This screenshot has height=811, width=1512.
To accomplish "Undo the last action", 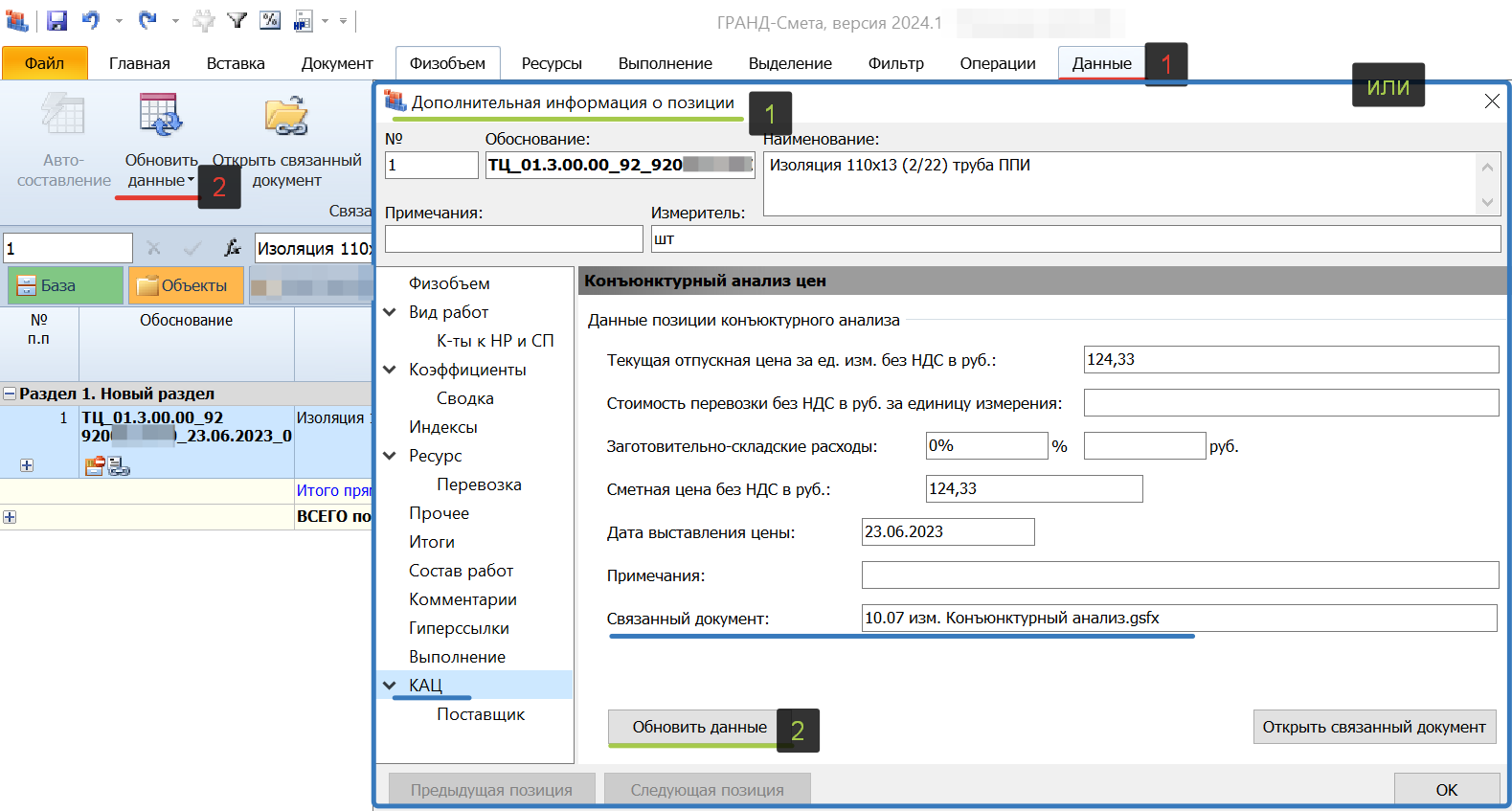I will [x=91, y=20].
